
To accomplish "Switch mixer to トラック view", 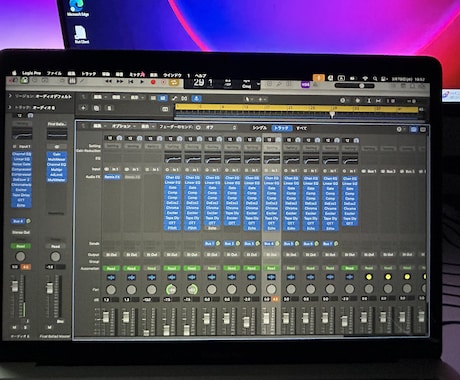I will [281, 128].
